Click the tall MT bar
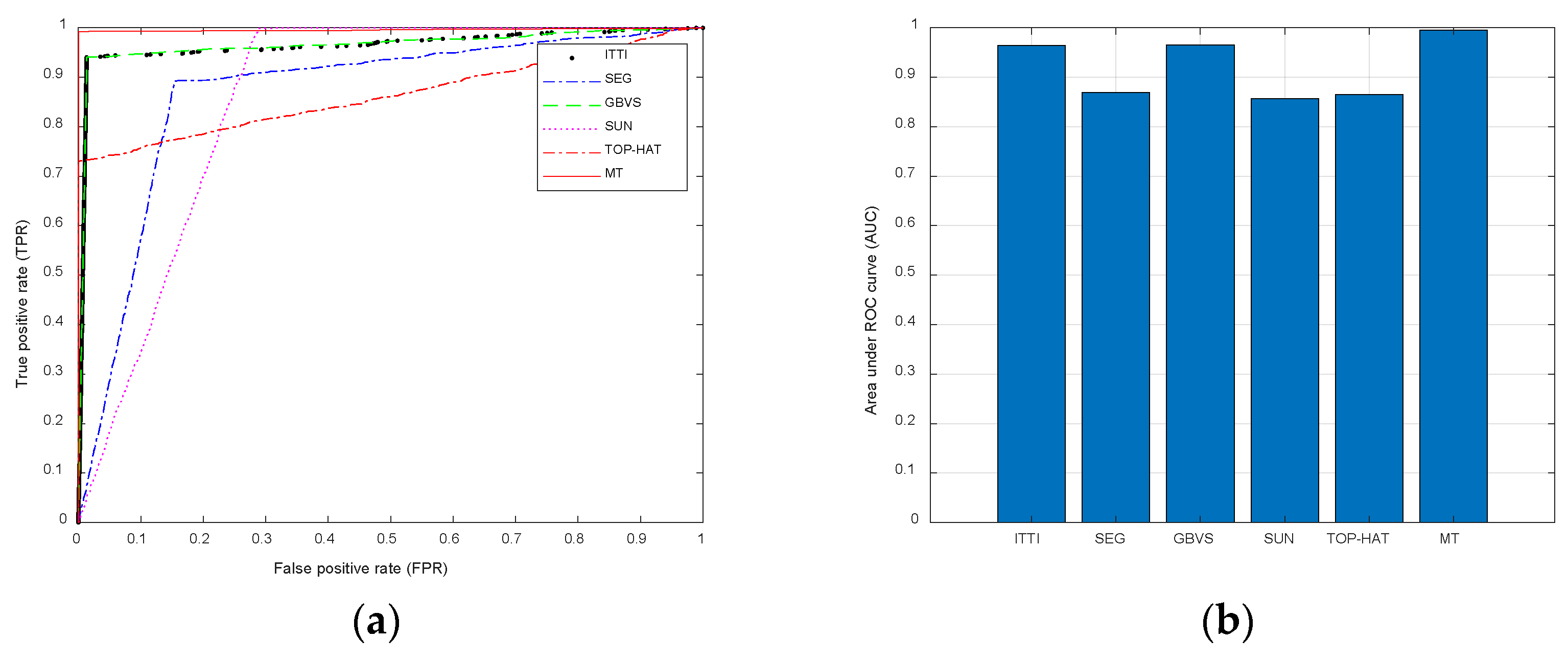This screenshot has width=1568, height=661. (x=1453, y=276)
